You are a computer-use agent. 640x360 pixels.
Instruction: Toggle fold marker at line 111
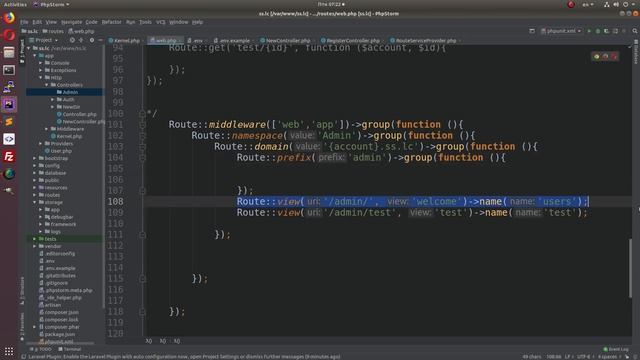142,235
